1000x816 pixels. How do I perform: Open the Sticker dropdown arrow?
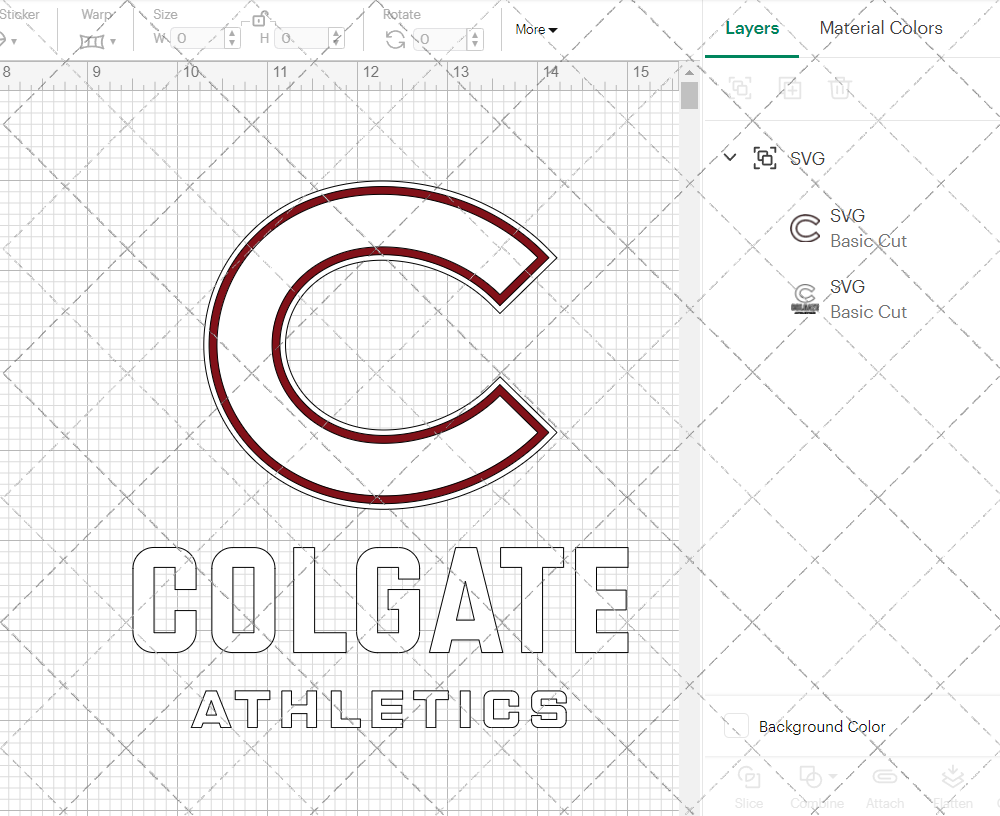pyautogui.click(x=13, y=41)
